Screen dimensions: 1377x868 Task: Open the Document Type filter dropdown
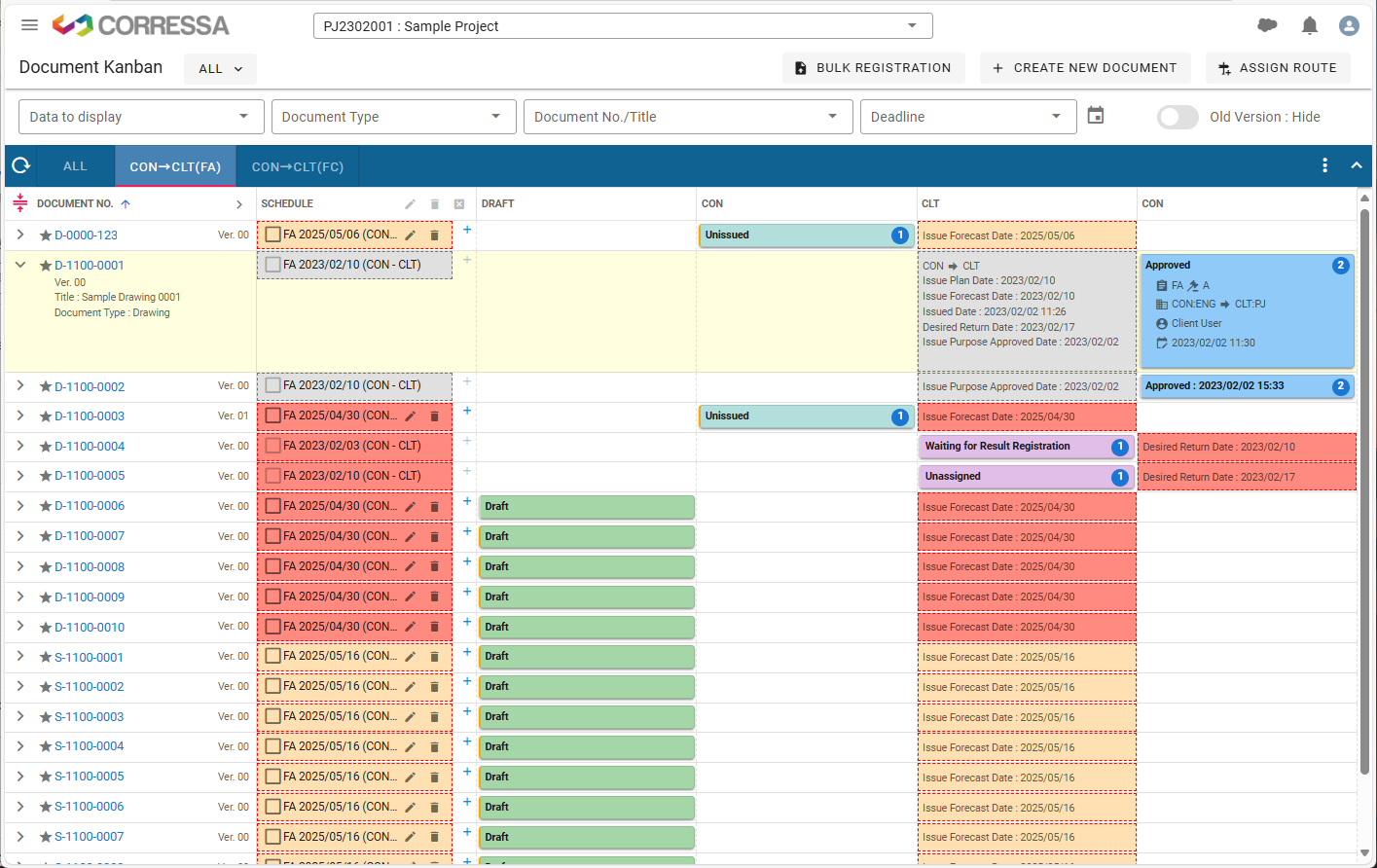[393, 116]
